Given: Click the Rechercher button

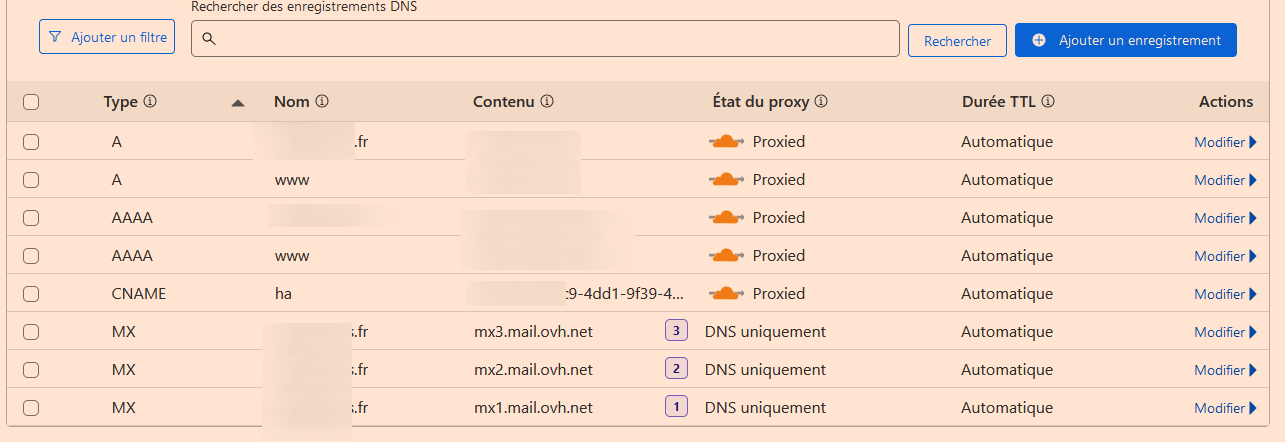Looking at the screenshot, I should tap(957, 41).
